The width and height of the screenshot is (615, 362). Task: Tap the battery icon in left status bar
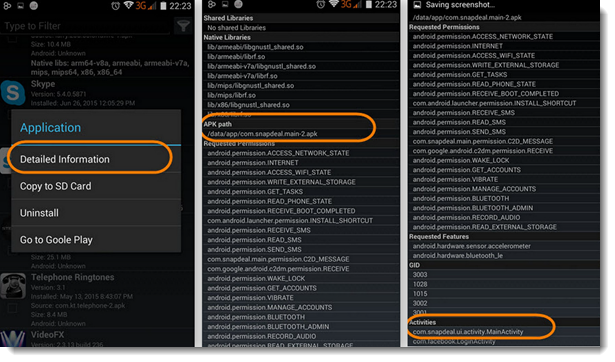[164, 6]
